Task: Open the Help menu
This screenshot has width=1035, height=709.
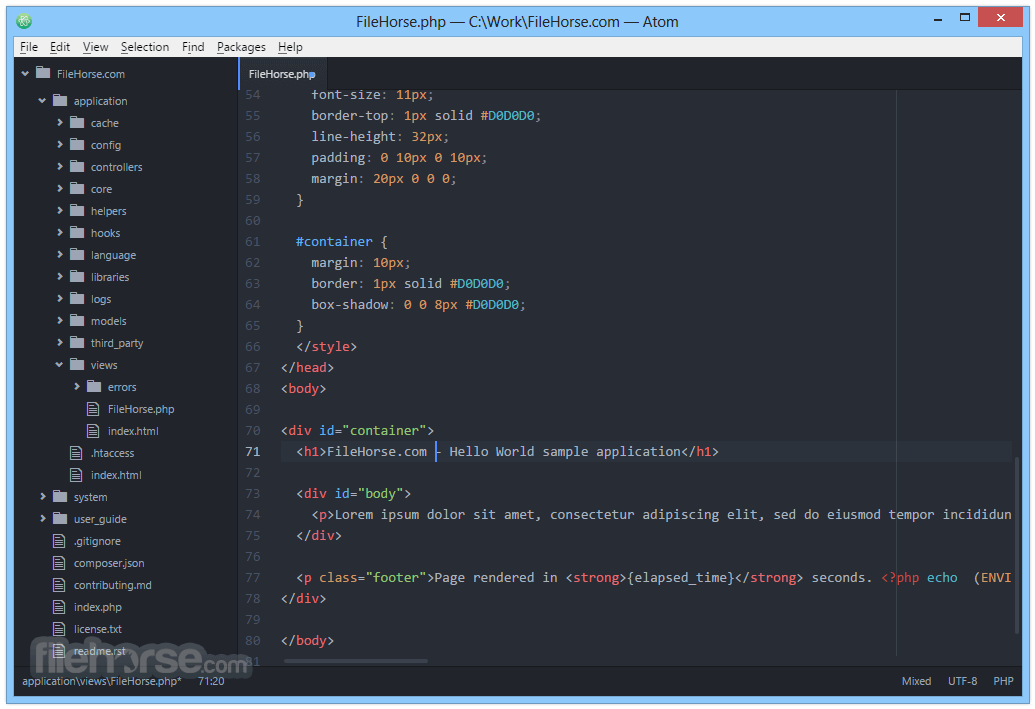Action: [x=290, y=47]
